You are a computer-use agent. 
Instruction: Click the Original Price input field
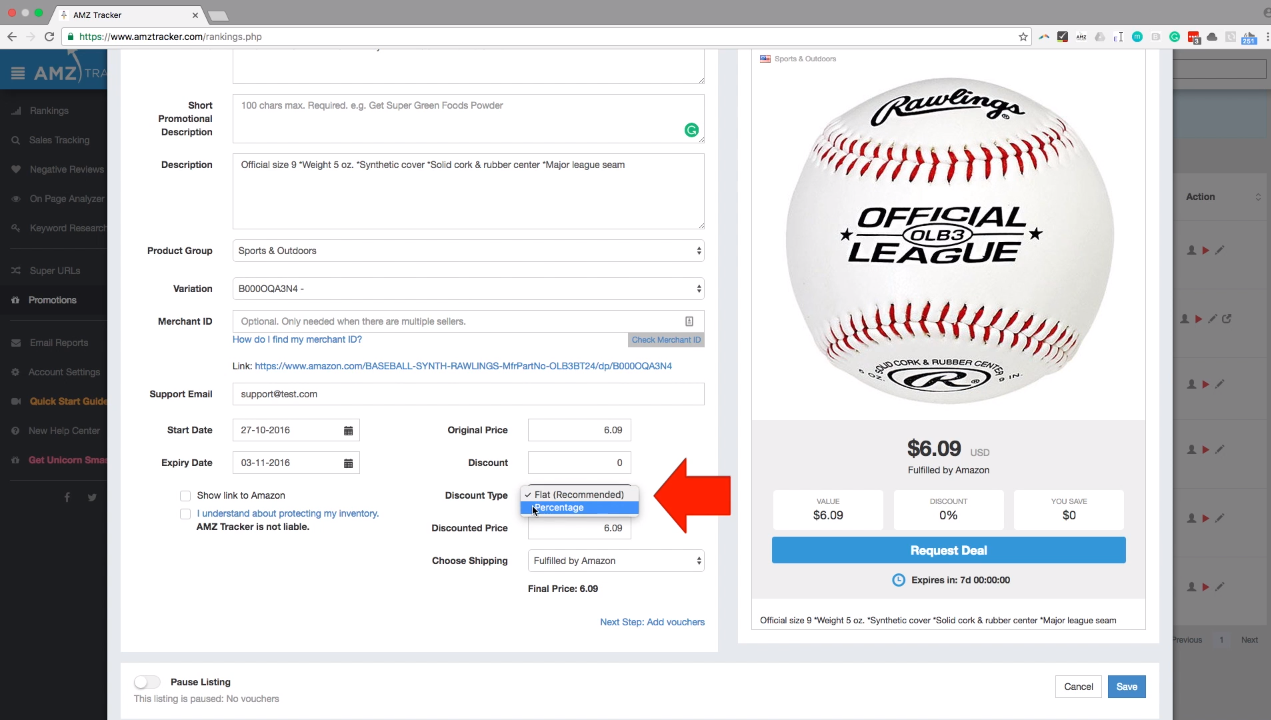(579, 430)
